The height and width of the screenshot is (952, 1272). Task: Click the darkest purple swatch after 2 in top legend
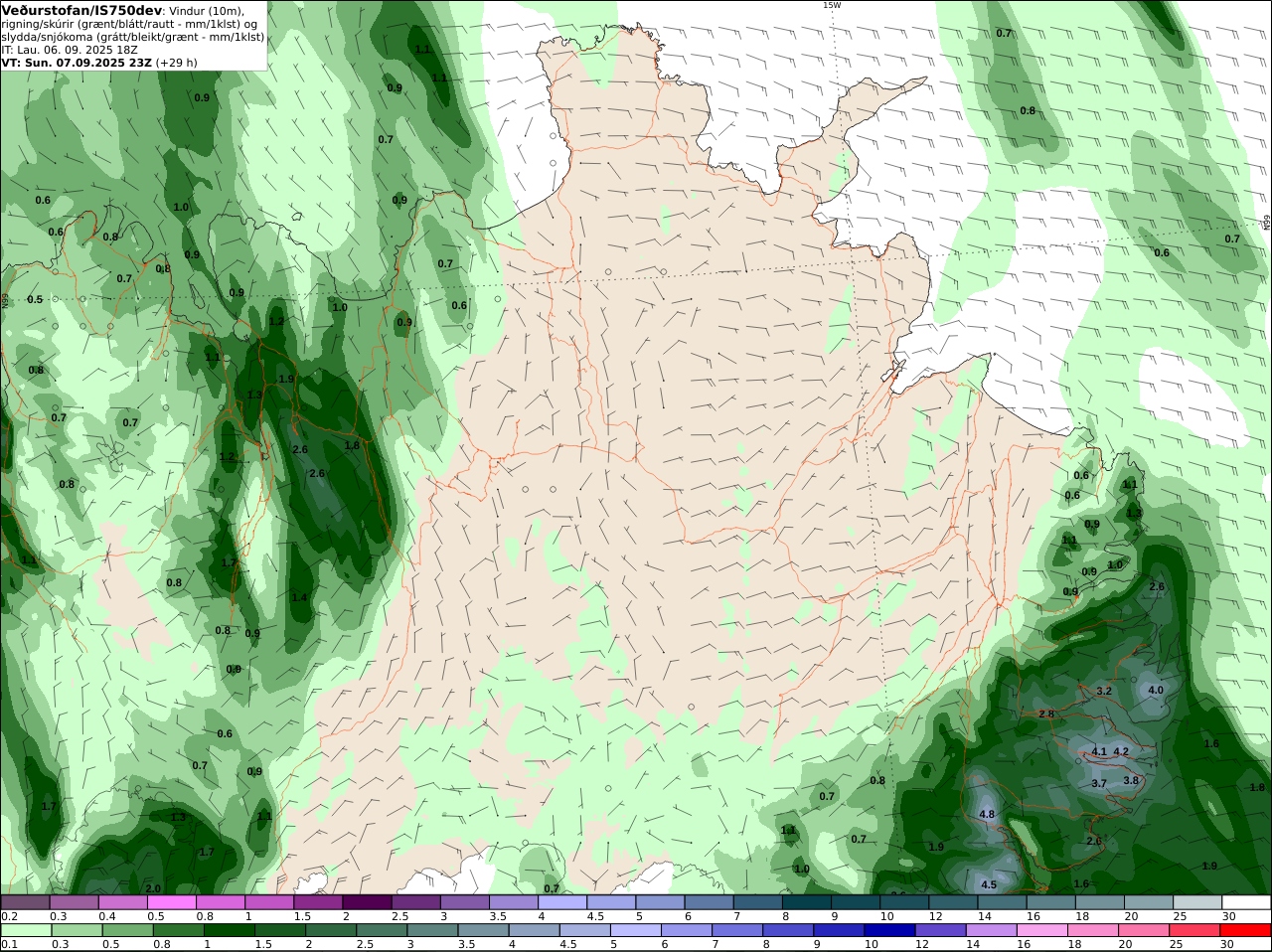(366, 902)
